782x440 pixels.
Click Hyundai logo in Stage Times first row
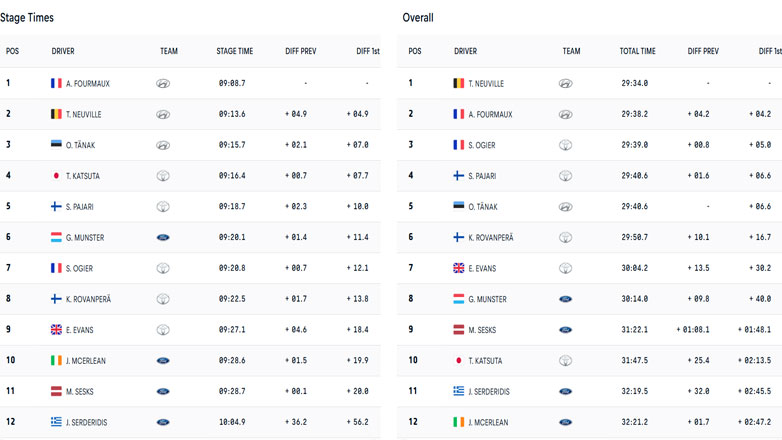[x=163, y=84]
